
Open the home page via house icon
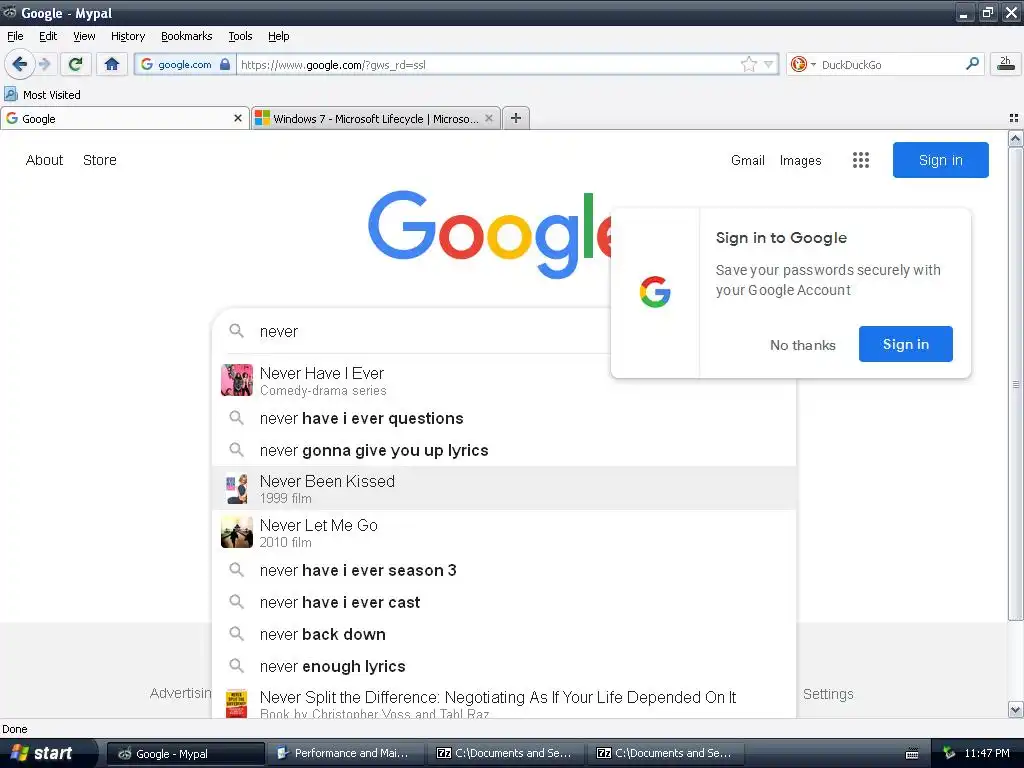coord(112,64)
